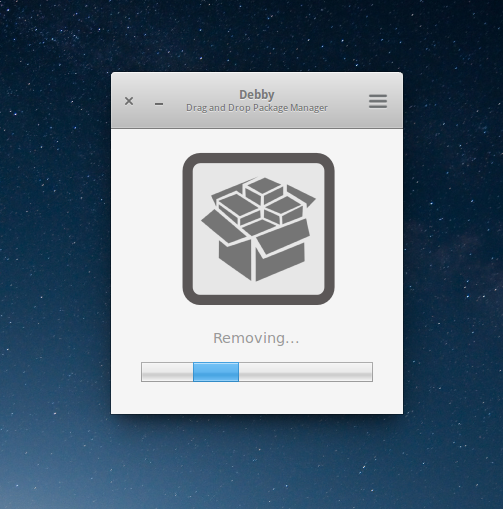The height and width of the screenshot is (509, 503).
Task: Click the "Removing..." status label
Action: point(256,338)
